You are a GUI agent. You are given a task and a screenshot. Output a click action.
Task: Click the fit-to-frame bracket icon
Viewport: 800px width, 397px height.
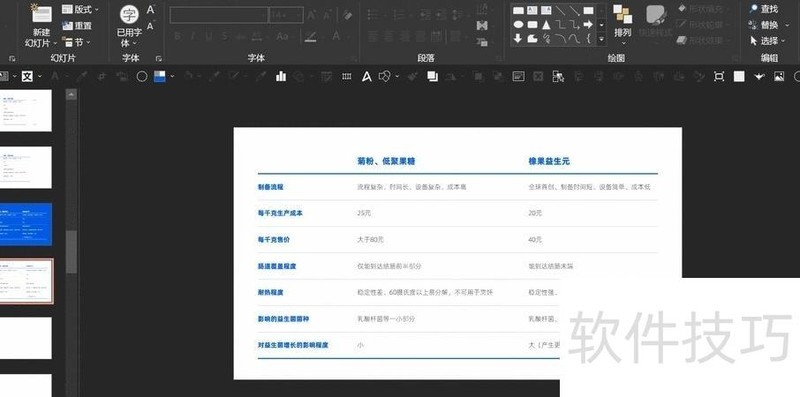(719, 77)
